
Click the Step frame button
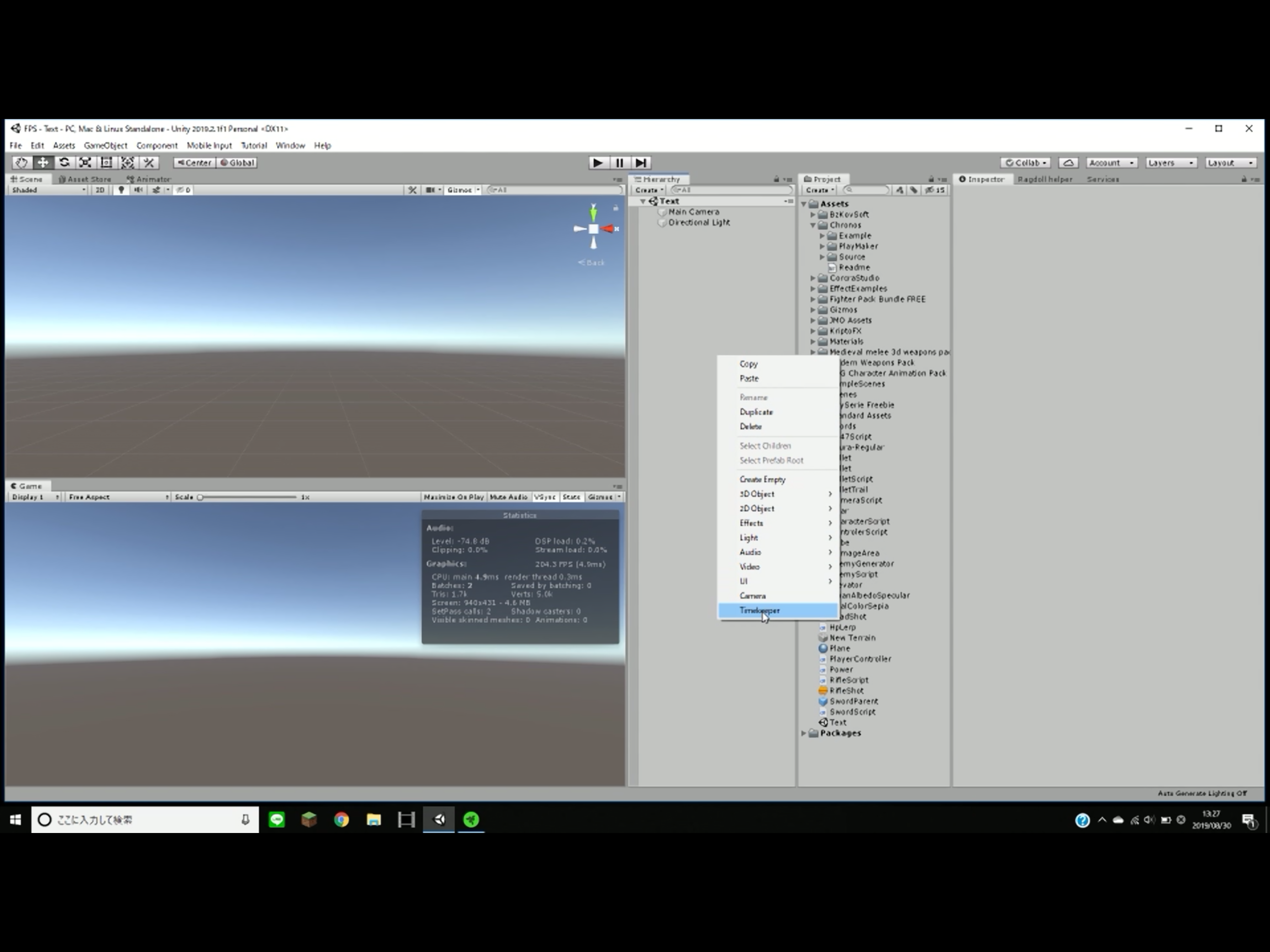tap(641, 163)
